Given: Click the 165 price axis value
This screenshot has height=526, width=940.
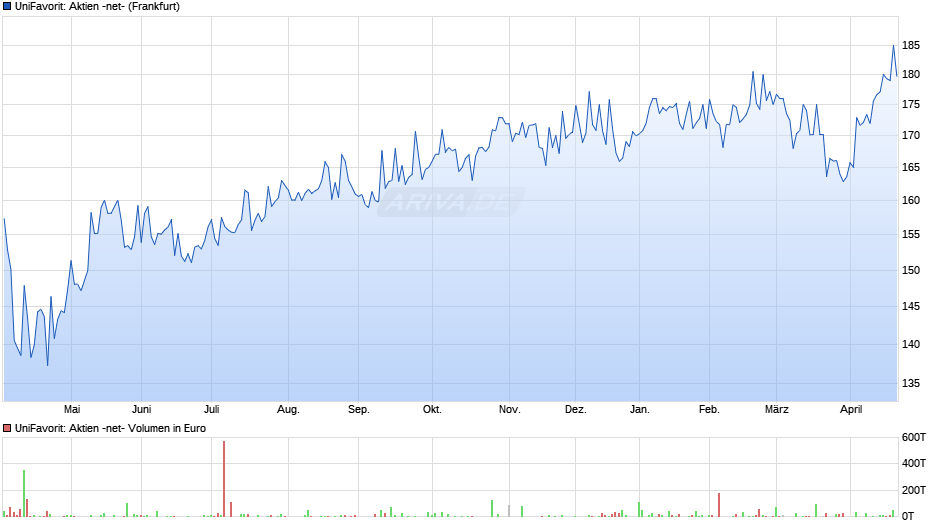Looking at the screenshot, I should (911, 167).
